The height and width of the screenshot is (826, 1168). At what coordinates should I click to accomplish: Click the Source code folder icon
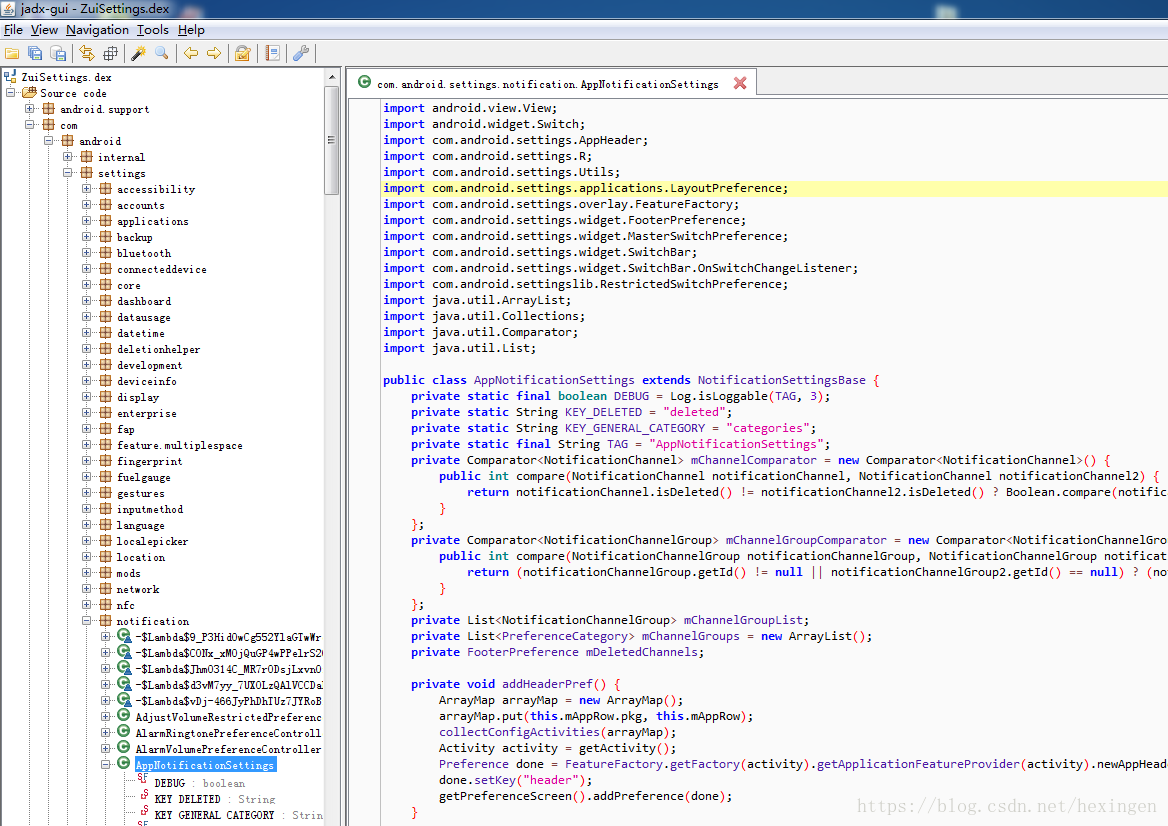coord(29,92)
